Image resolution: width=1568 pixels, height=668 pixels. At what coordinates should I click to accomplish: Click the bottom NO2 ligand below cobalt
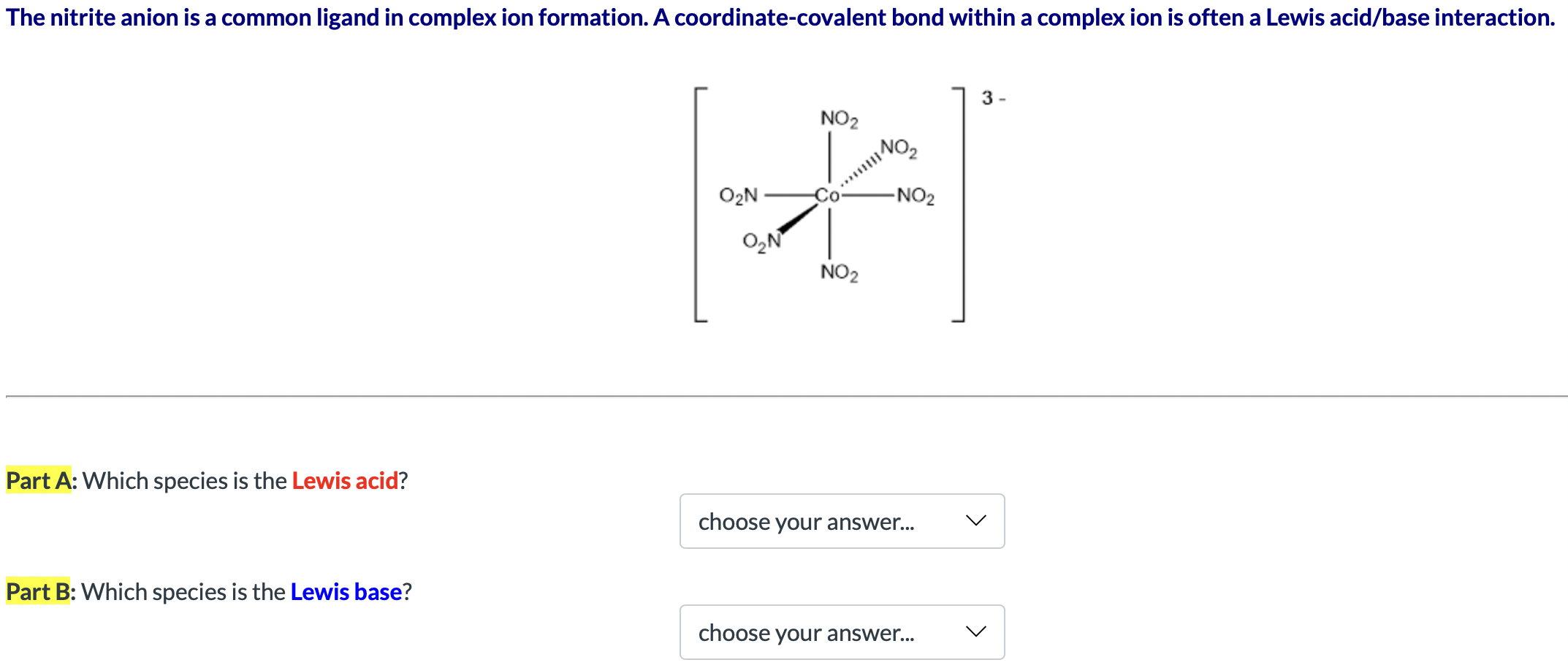pos(839,273)
